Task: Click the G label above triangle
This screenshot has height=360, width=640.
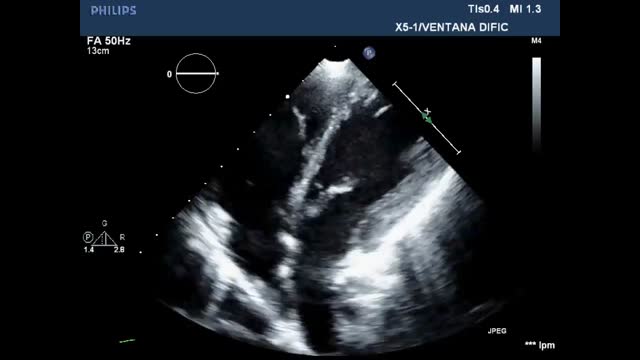Action: coord(105,223)
